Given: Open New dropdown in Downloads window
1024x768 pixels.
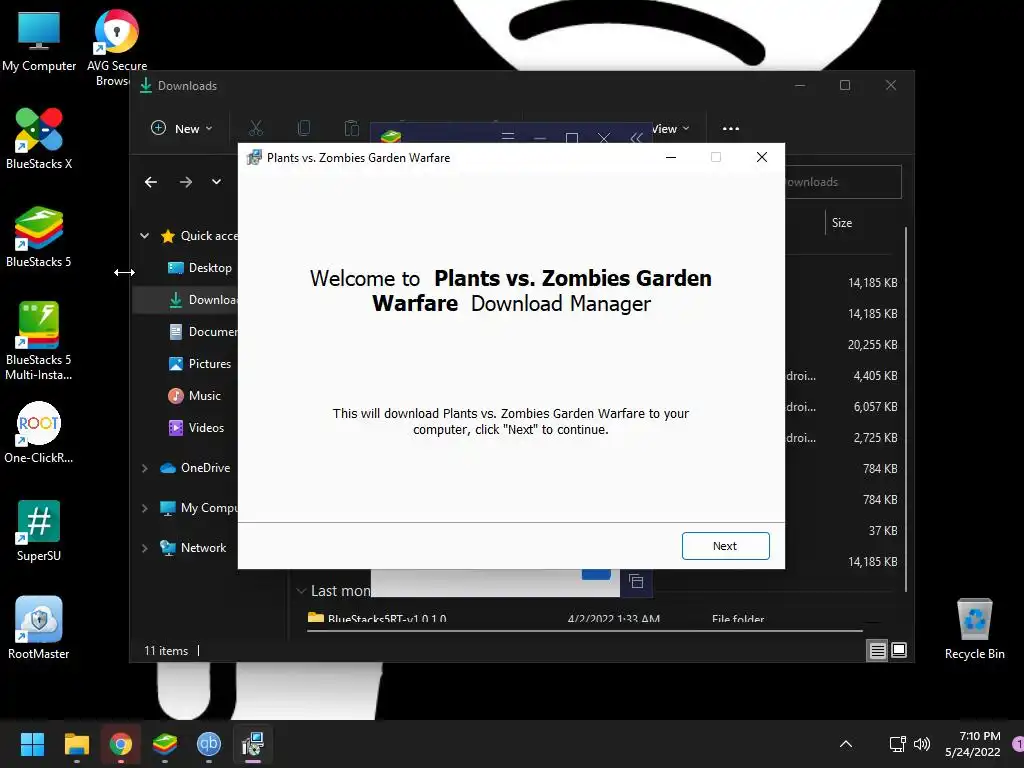Looking at the screenshot, I should point(182,129).
